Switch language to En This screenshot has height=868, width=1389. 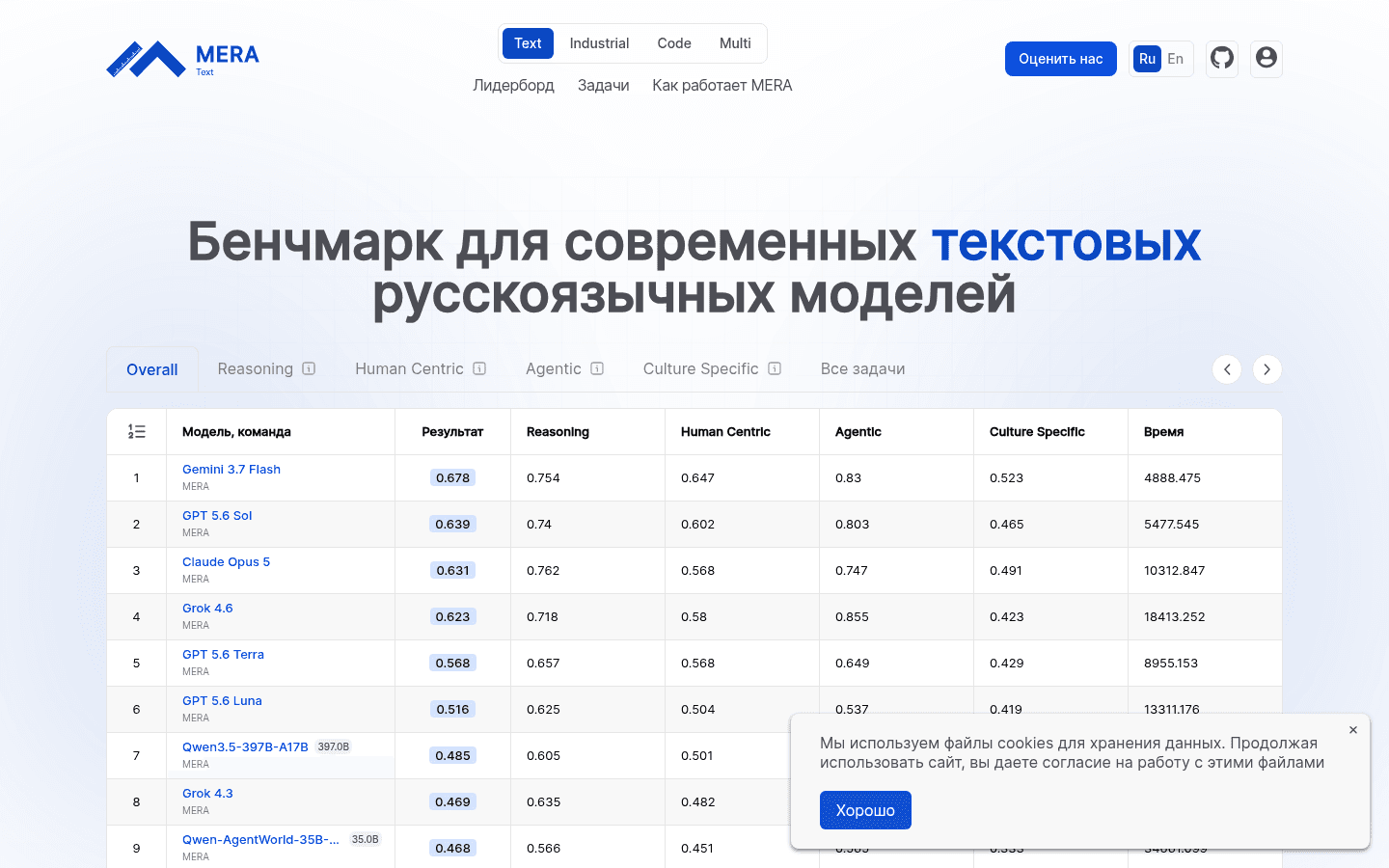1175,59
